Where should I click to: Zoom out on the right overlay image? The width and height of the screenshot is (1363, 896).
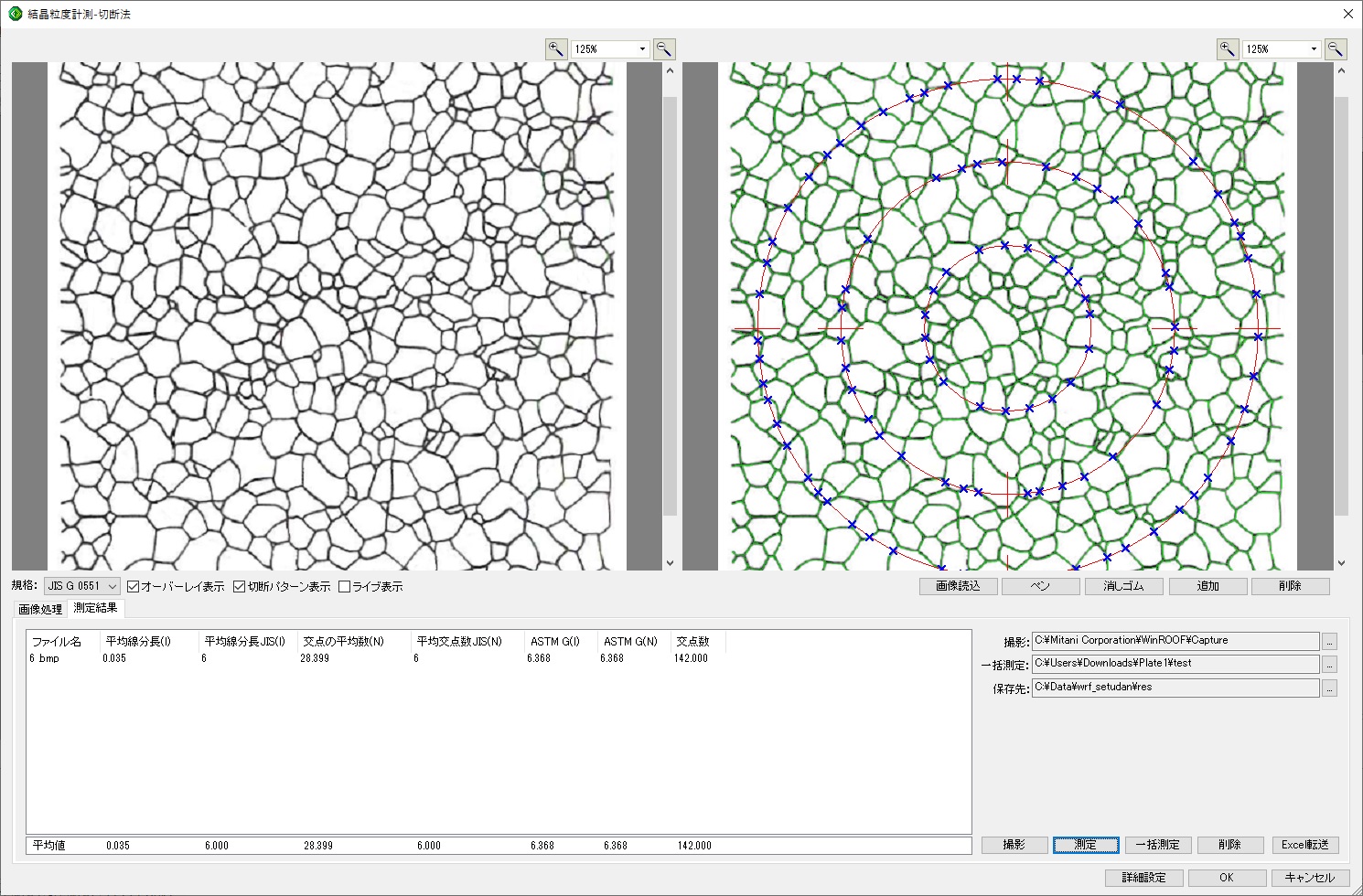click(1336, 49)
